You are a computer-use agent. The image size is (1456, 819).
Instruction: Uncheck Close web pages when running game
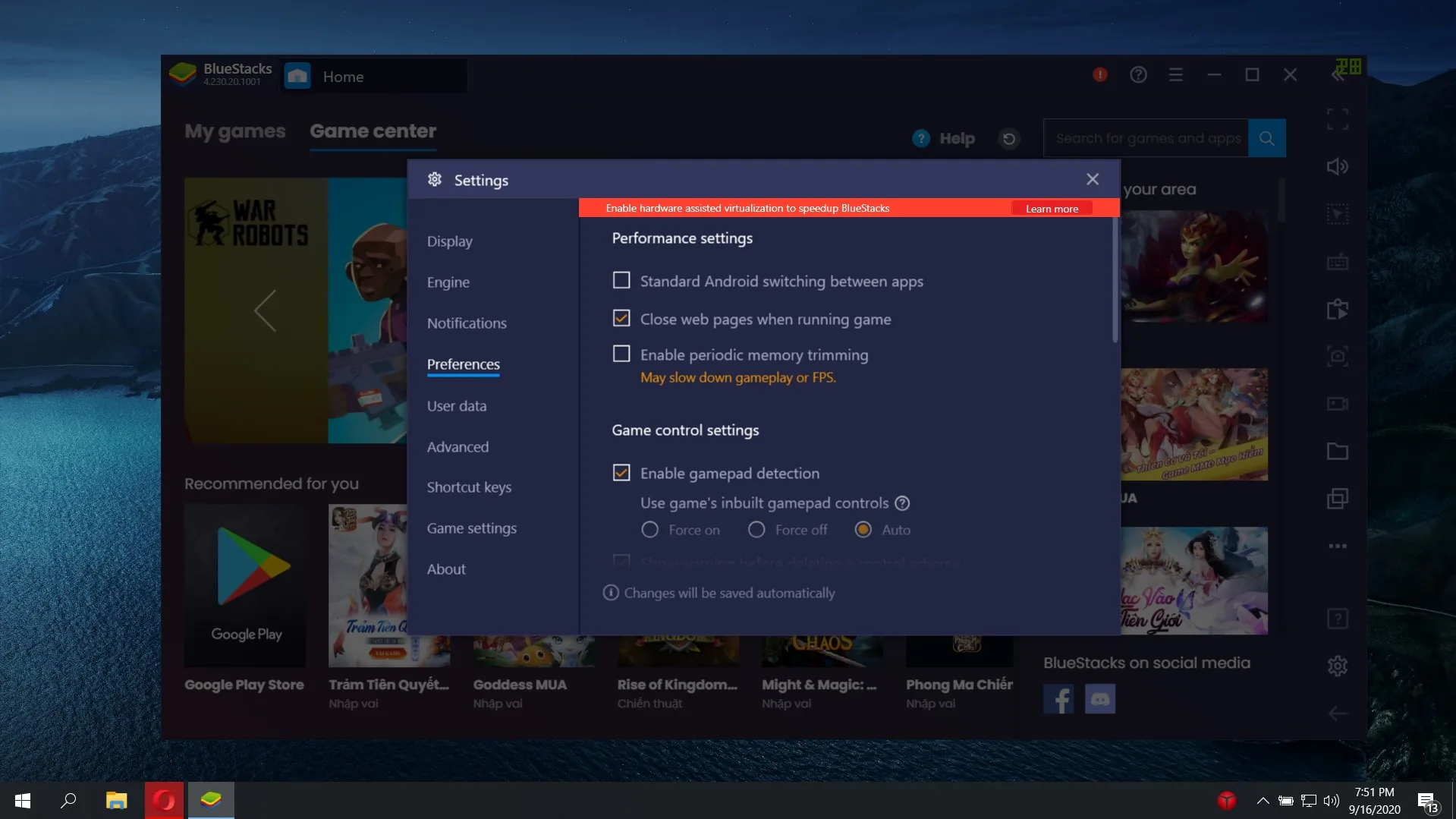click(621, 319)
